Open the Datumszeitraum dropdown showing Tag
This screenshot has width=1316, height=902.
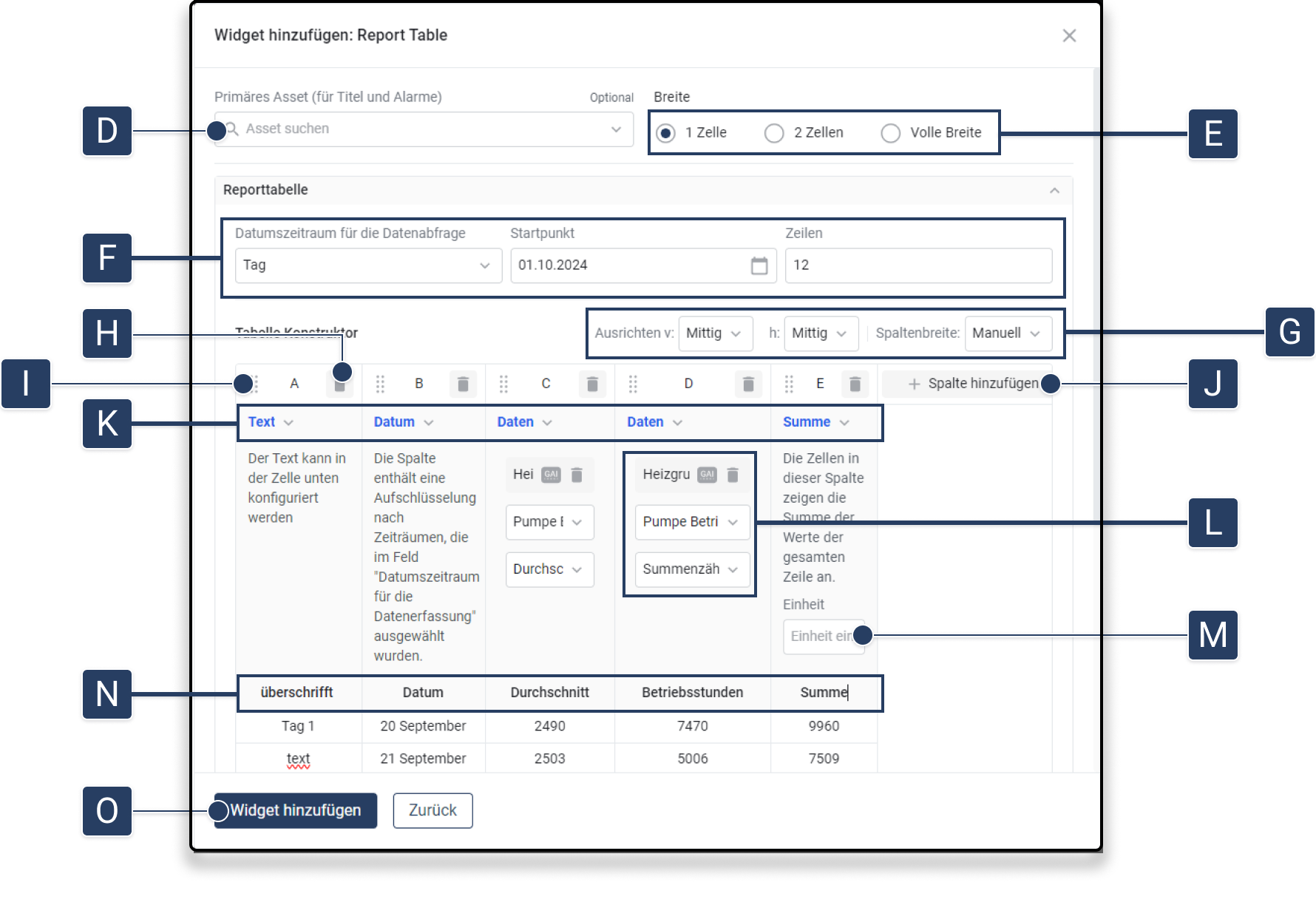(368, 265)
